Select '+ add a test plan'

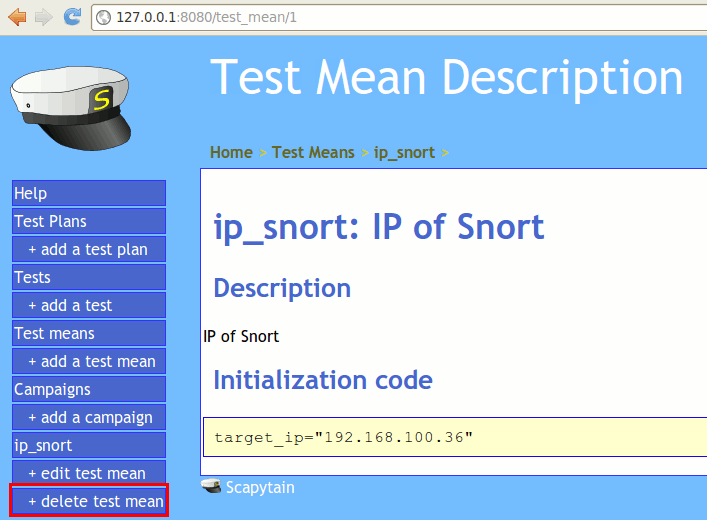coord(88,249)
